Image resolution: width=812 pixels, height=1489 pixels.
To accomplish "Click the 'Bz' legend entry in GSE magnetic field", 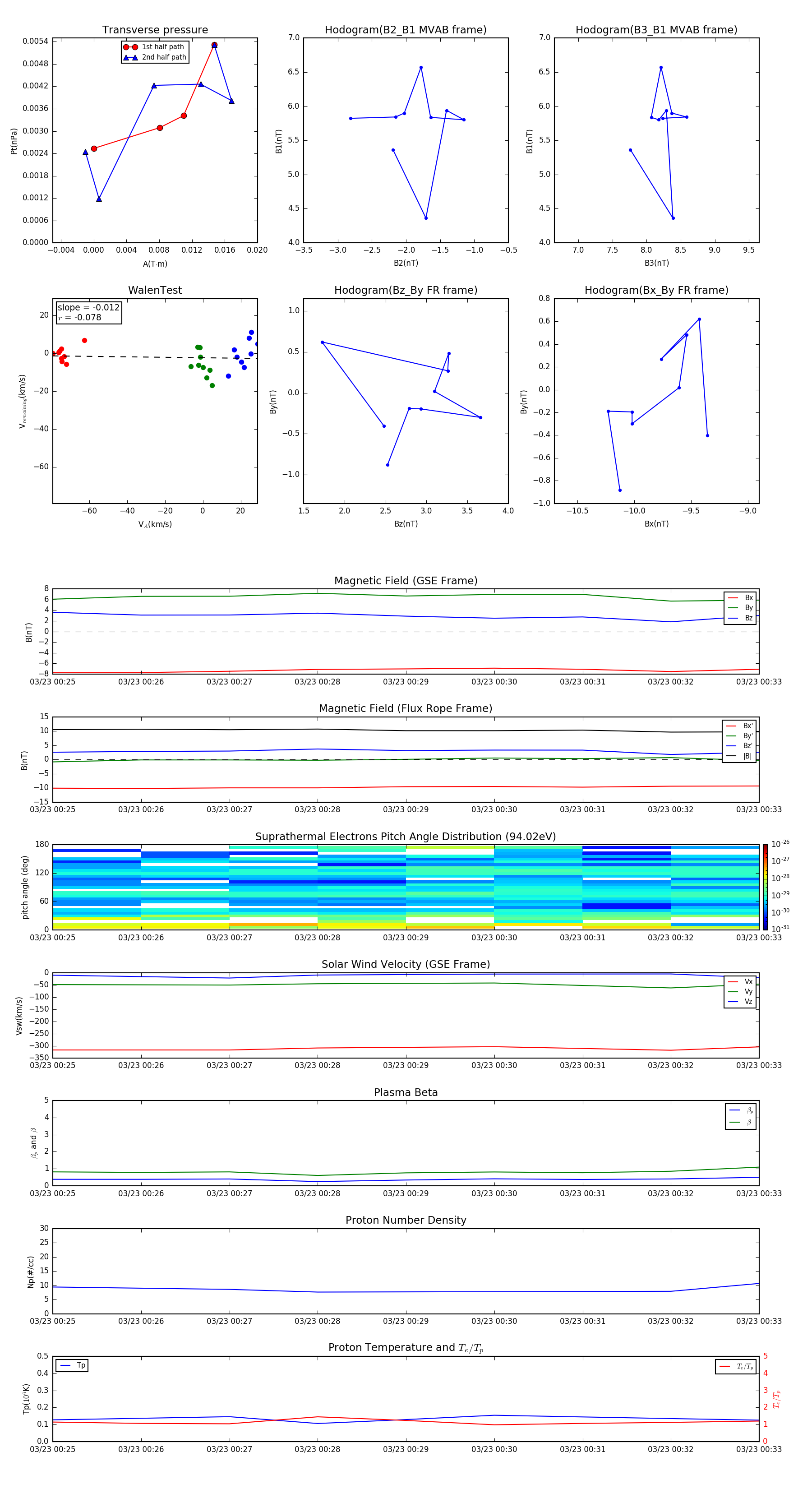I will [x=740, y=618].
